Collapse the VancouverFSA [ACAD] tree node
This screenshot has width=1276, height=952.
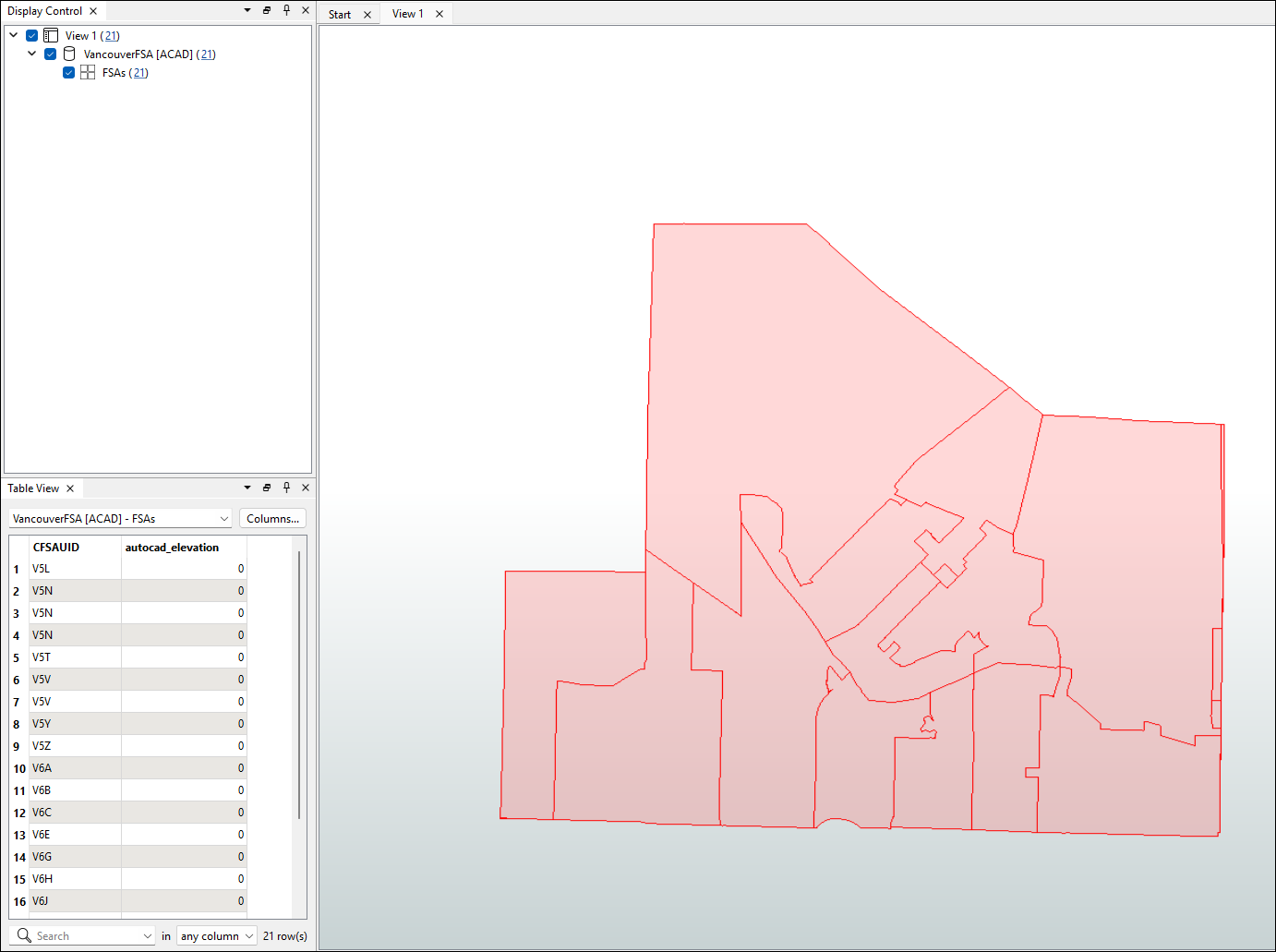click(32, 54)
